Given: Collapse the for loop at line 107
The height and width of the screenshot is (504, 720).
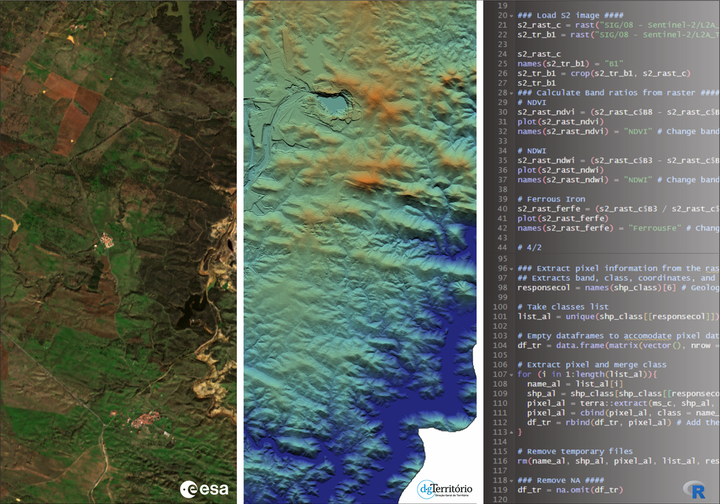Looking at the screenshot, I should click(512, 374).
